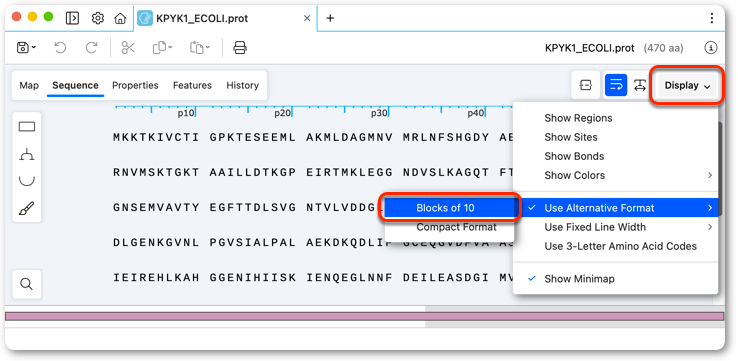Select the rectangle region tool

click(x=27, y=127)
